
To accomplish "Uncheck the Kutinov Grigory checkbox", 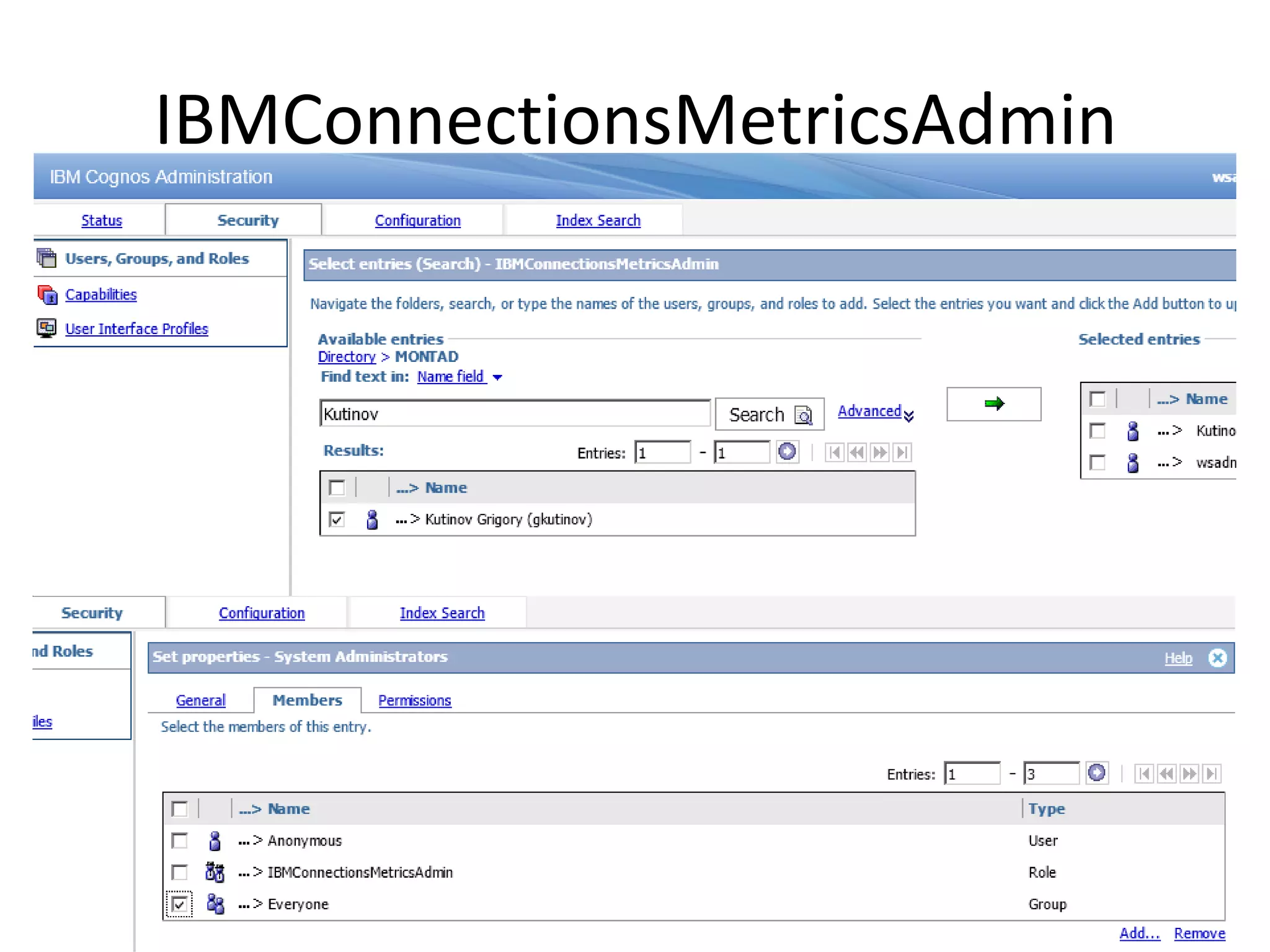I will 337,519.
